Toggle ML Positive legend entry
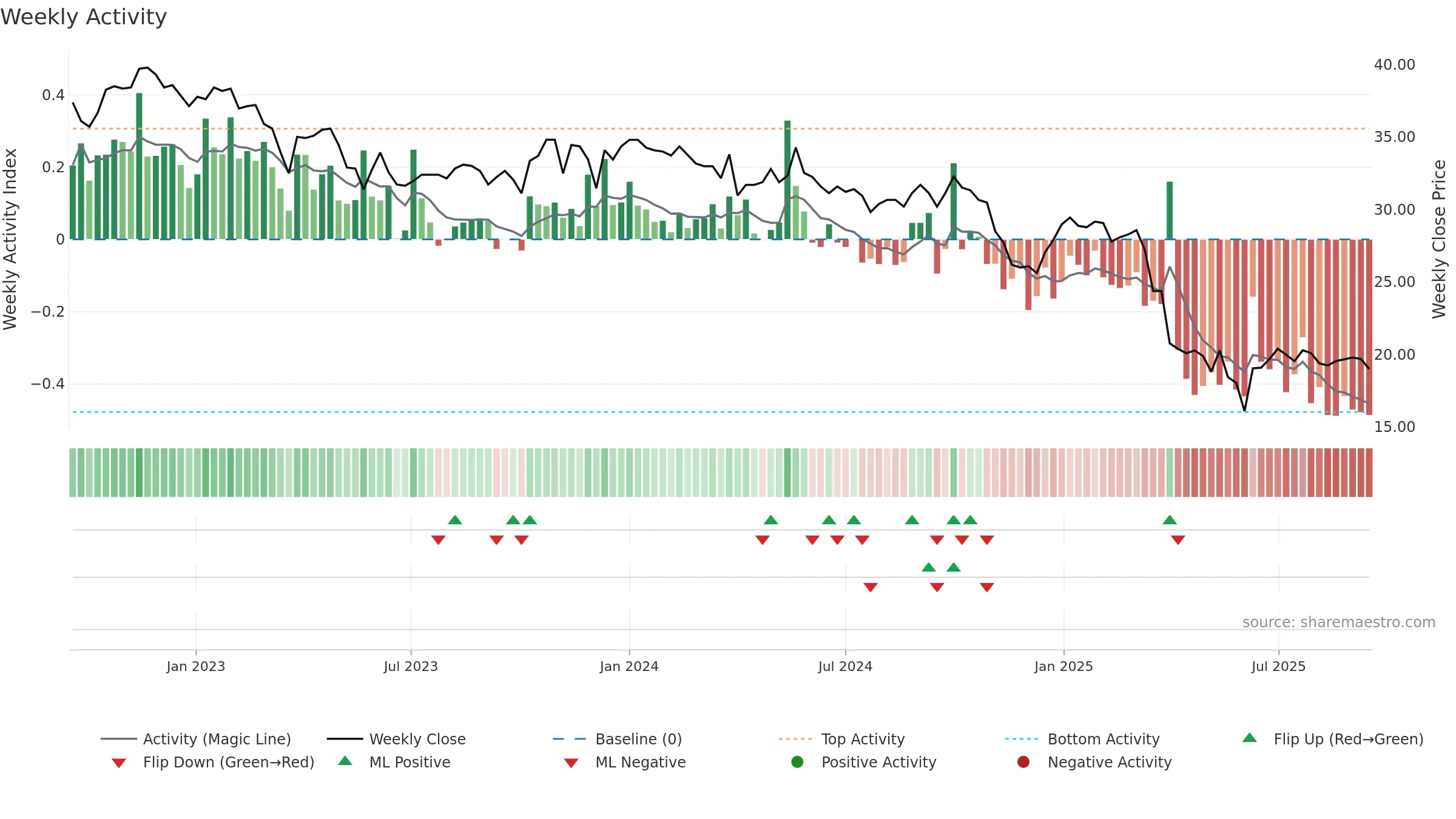The height and width of the screenshot is (819, 1456). point(394,762)
